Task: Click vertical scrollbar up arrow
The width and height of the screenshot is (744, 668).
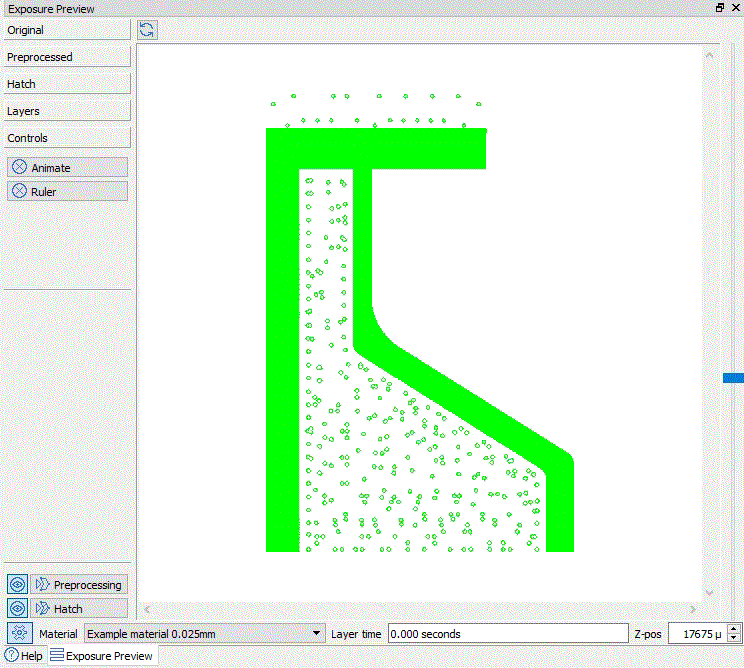Action: (x=710, y=55)
